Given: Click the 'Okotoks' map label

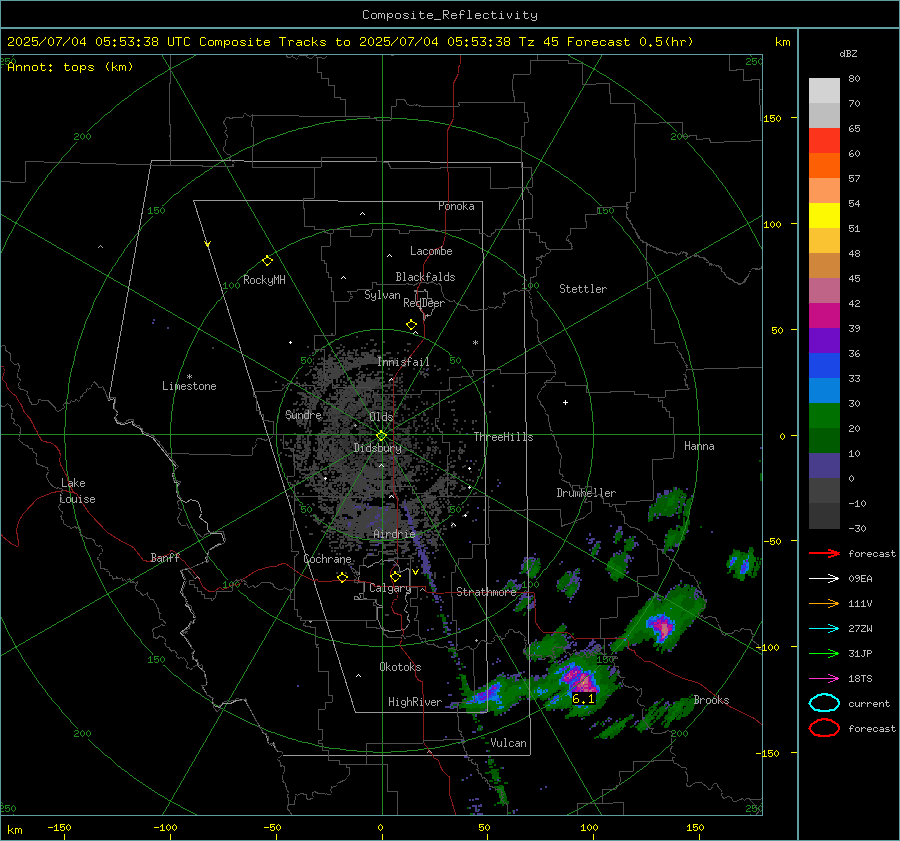Looking at the screenshot, I should [400, 667].
